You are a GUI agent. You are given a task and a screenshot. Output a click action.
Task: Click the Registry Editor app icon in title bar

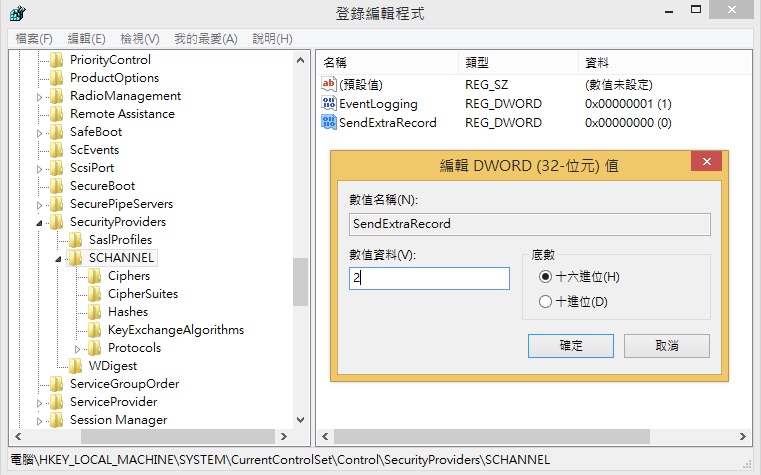point(17,14)
